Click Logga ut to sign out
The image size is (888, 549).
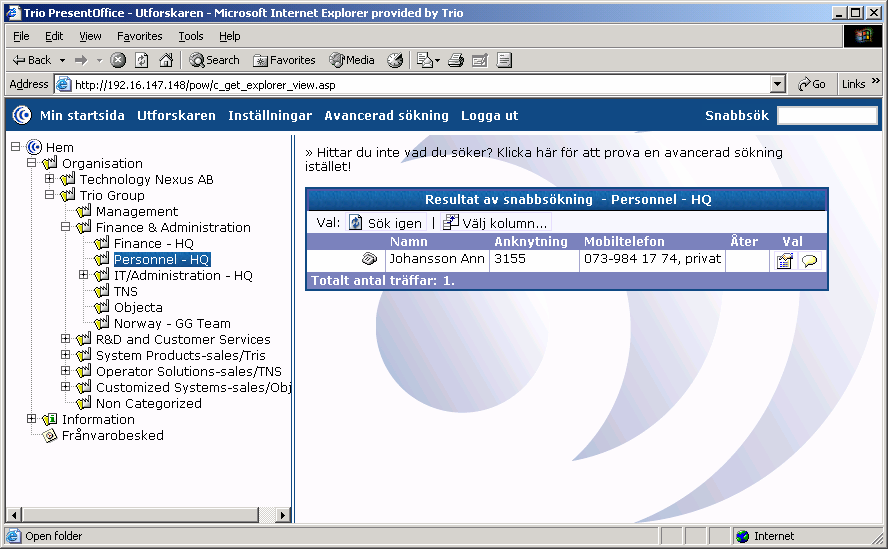point(489,116)
